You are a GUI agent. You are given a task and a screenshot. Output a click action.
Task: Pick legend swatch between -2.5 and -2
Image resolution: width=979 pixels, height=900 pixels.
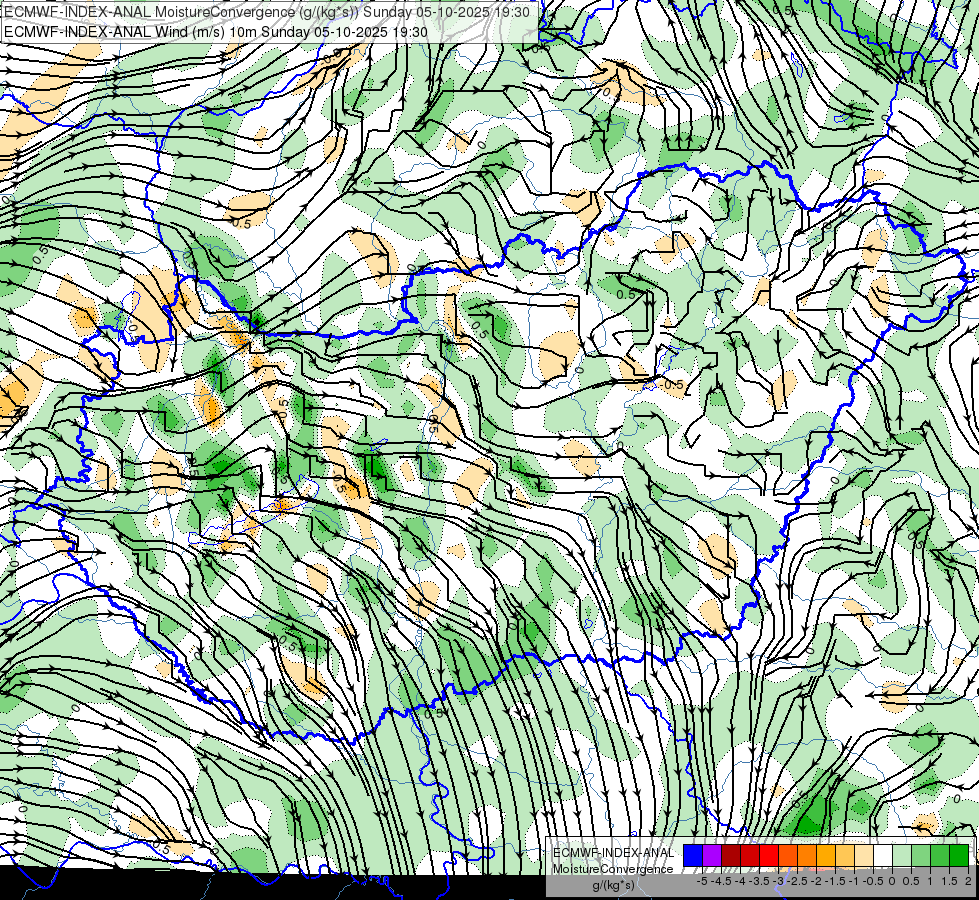(807, 856)
